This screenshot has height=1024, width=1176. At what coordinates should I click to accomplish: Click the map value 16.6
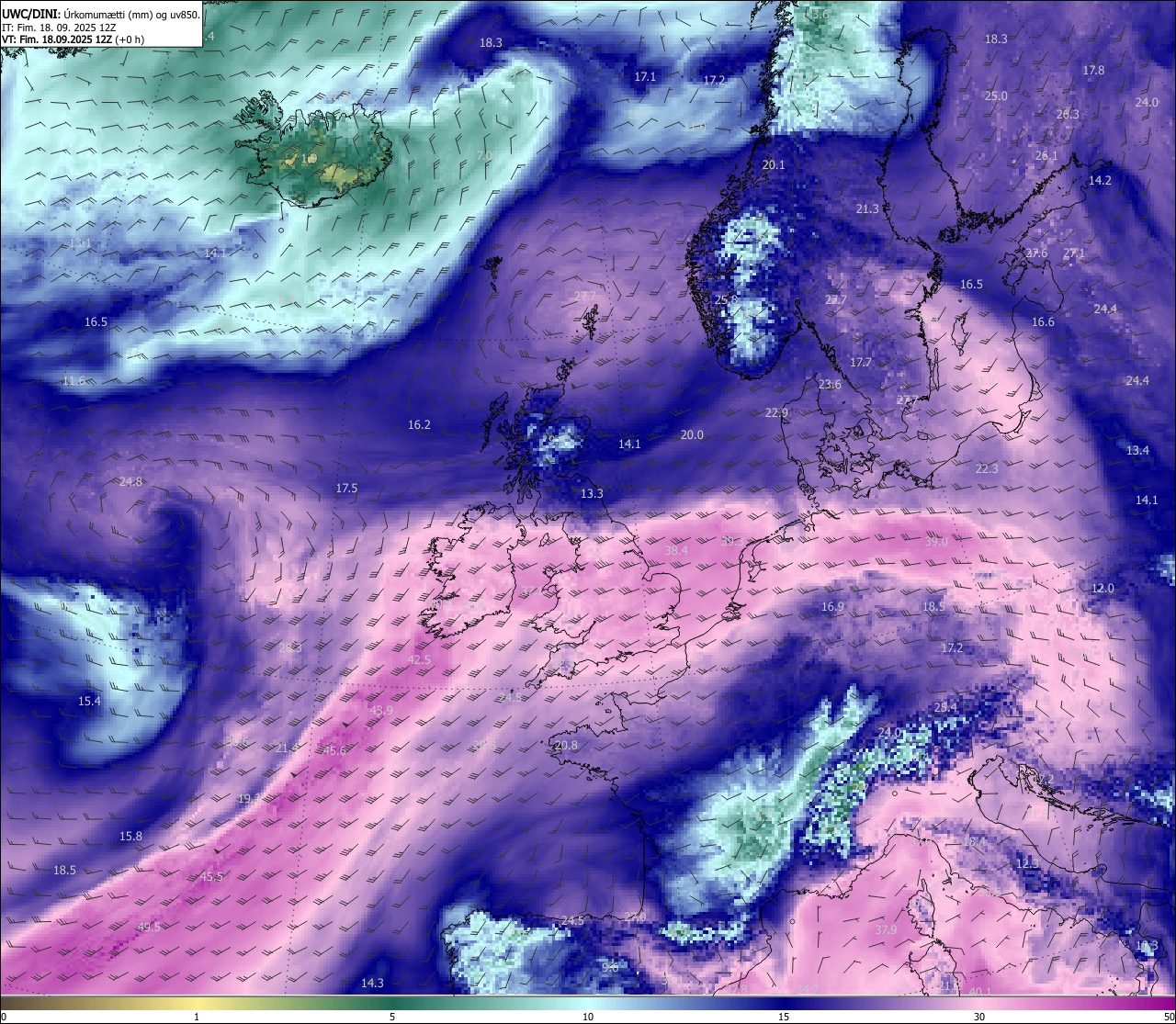coord(1043,322)
